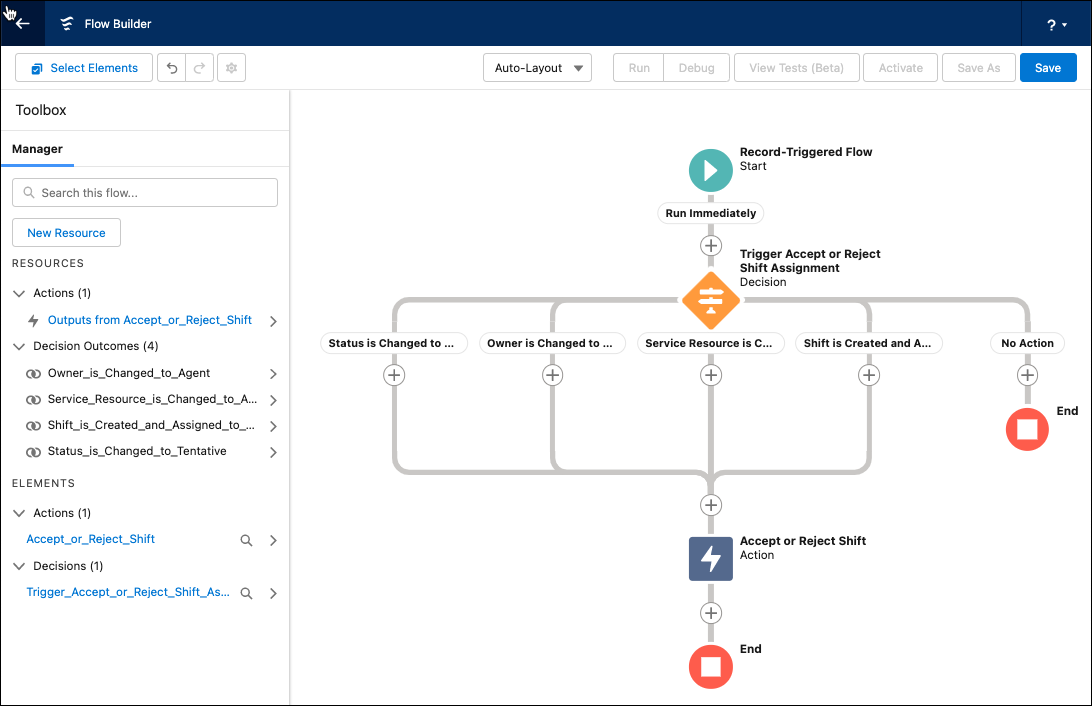Add element below Run Immediately
This screenshot has height=706, width=1092.
(x=710, y=246)
